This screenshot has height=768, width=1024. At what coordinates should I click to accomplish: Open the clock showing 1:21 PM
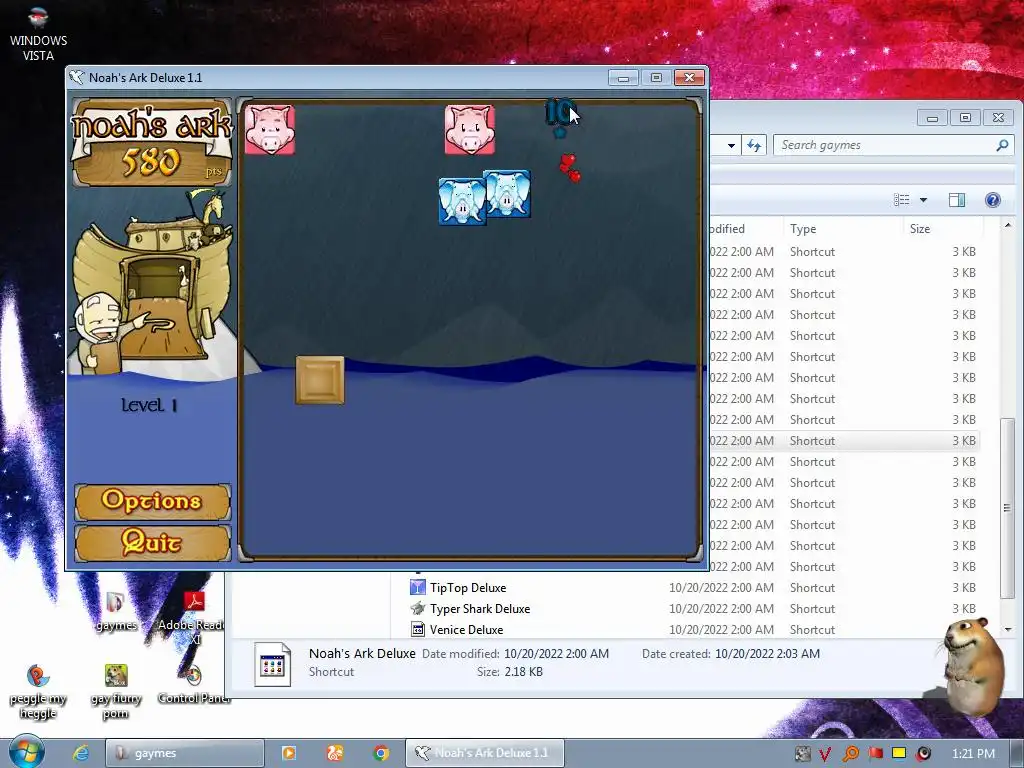coord(974,754)
